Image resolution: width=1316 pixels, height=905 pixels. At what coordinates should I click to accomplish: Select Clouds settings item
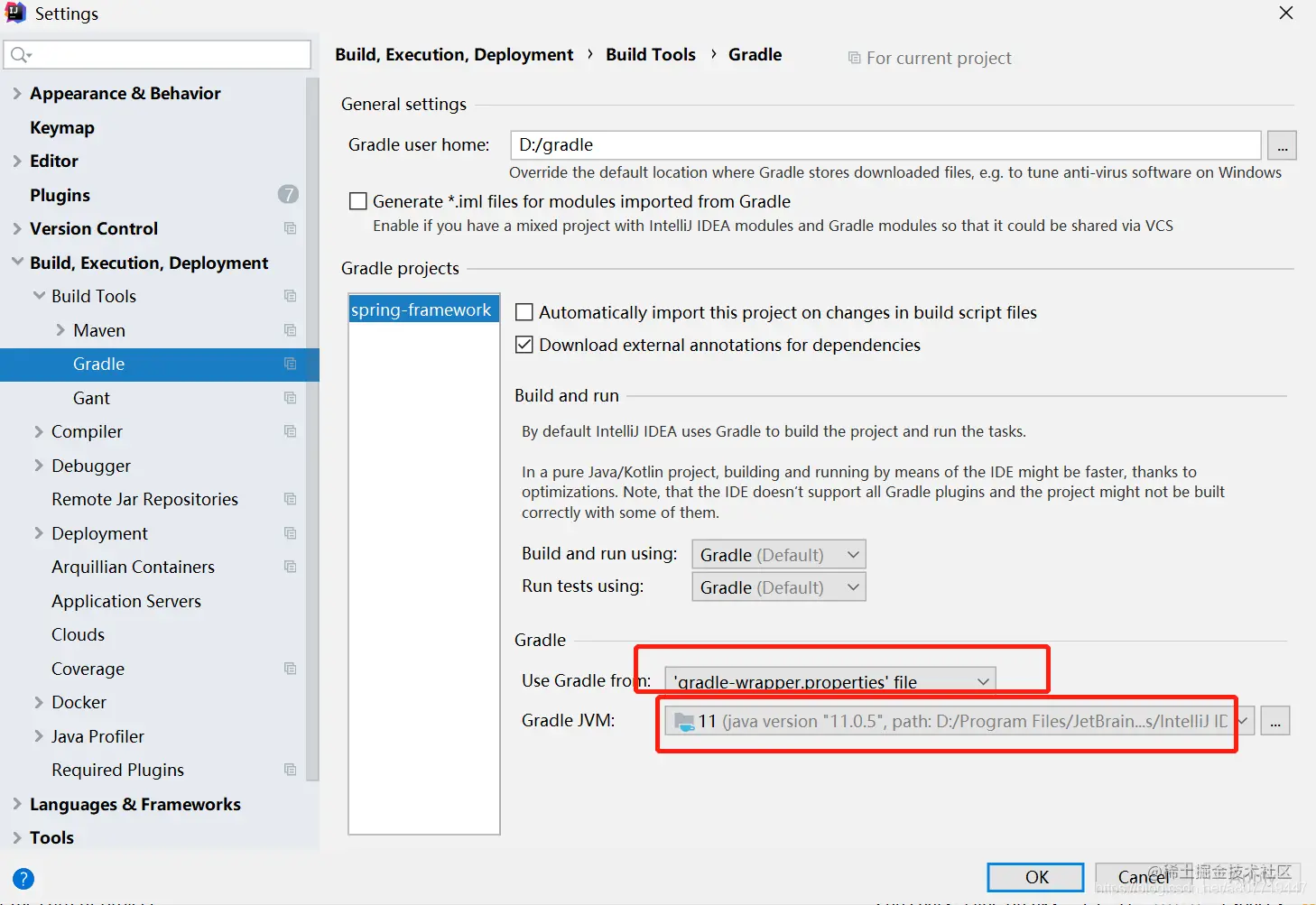point(78,634)
